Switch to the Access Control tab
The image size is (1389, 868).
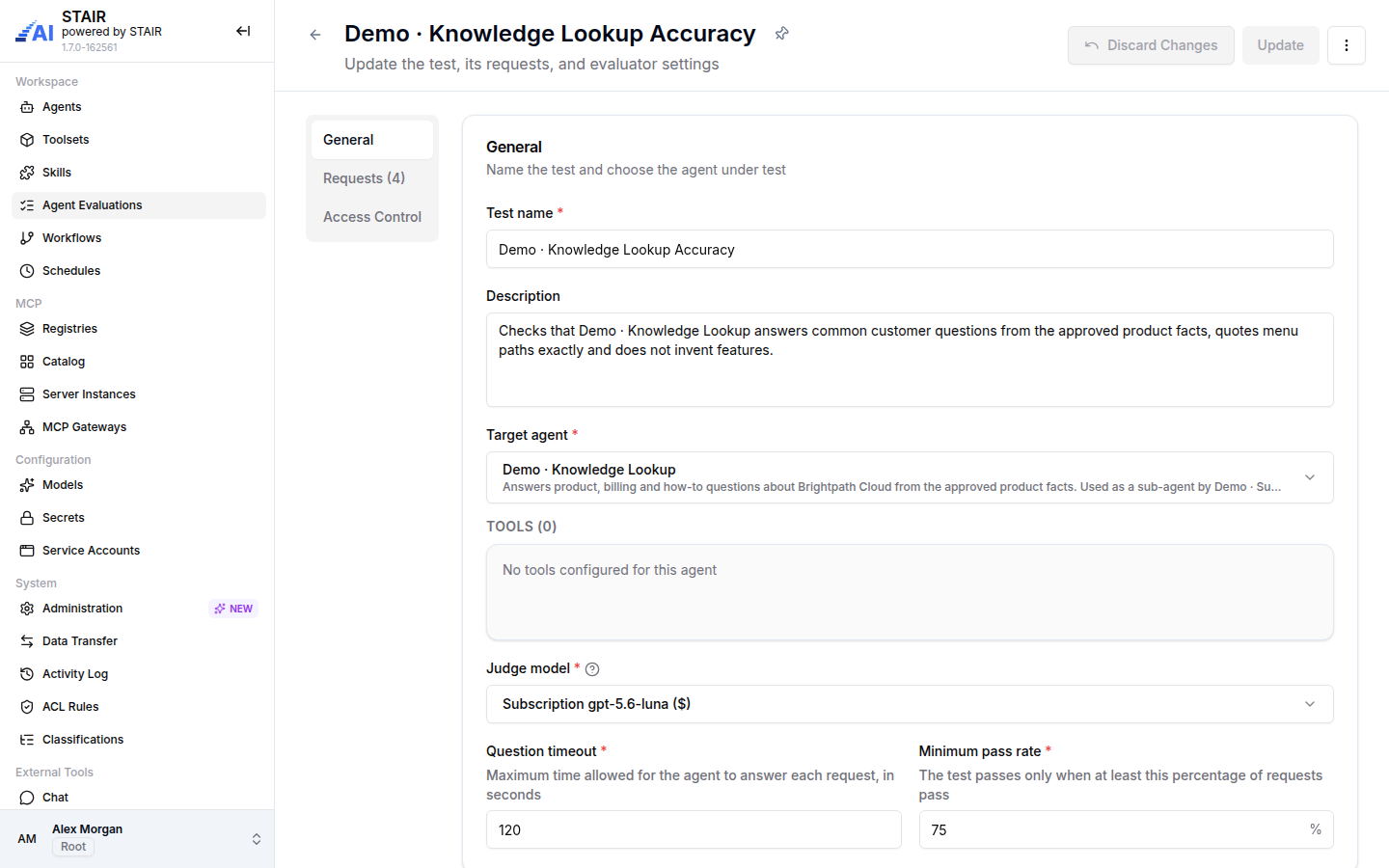372,217
